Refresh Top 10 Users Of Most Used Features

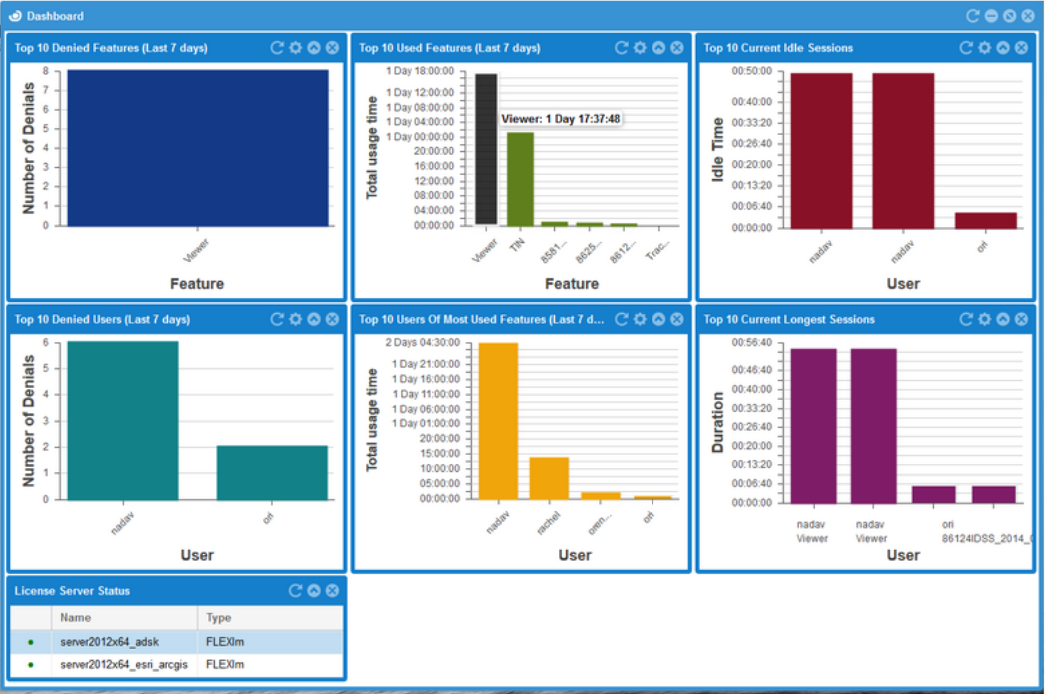click(x=621, y=319)
